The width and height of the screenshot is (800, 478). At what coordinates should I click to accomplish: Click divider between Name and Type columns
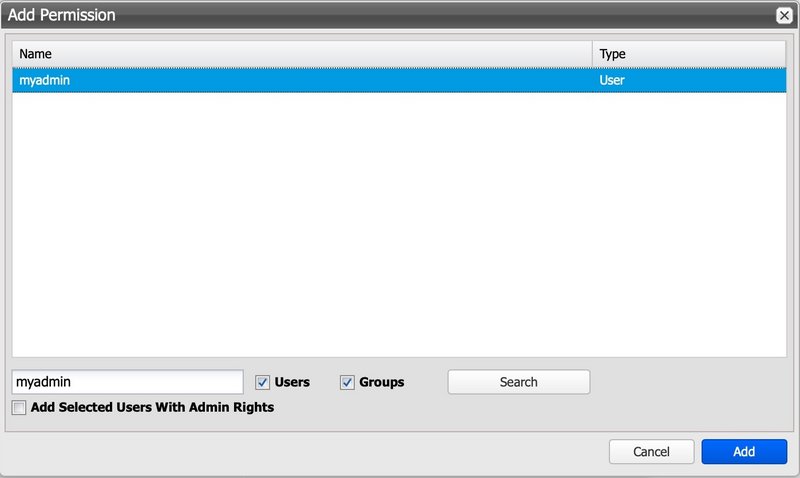592,53
